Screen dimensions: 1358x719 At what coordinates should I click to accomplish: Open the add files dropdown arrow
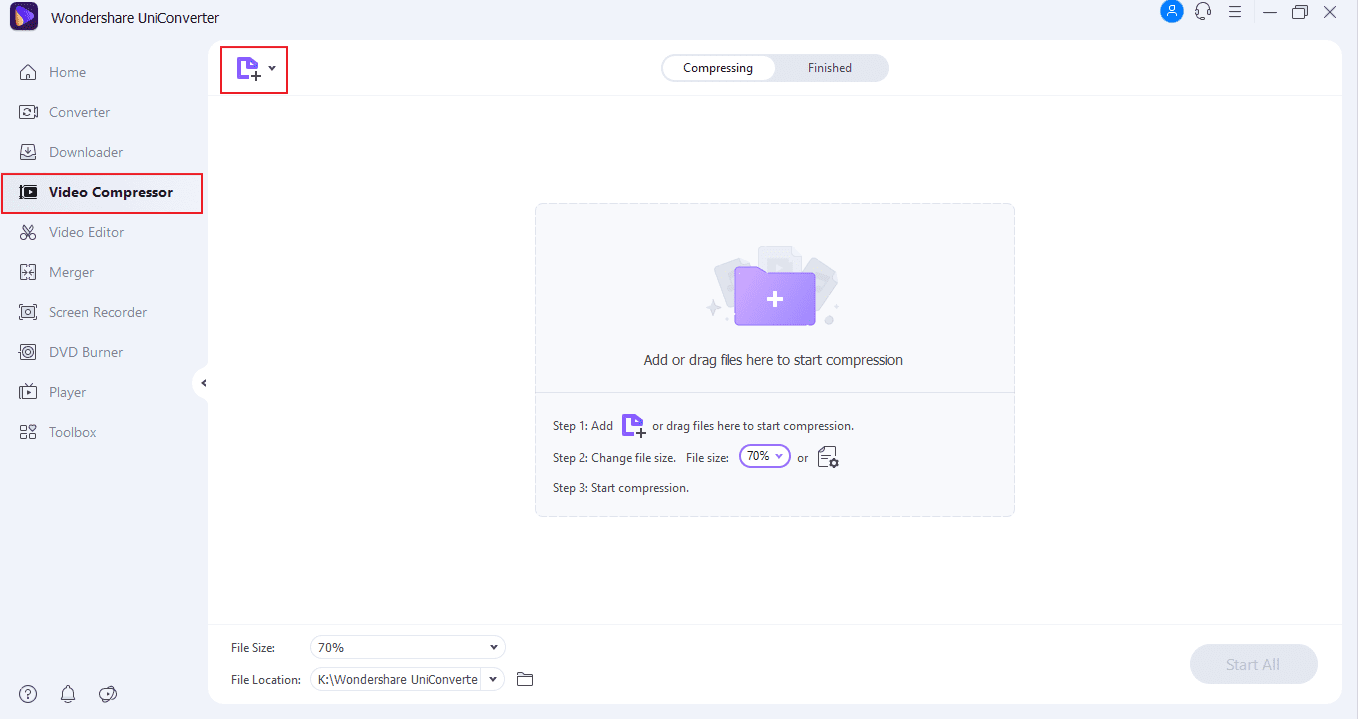pos(272,70)
